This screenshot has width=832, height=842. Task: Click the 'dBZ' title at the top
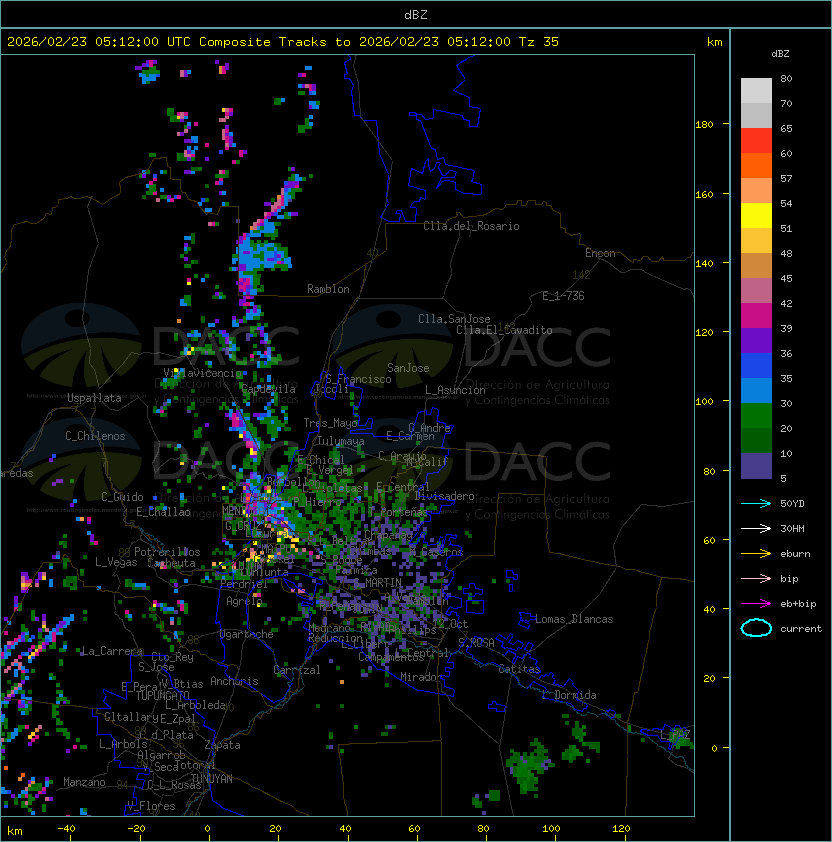416,14
